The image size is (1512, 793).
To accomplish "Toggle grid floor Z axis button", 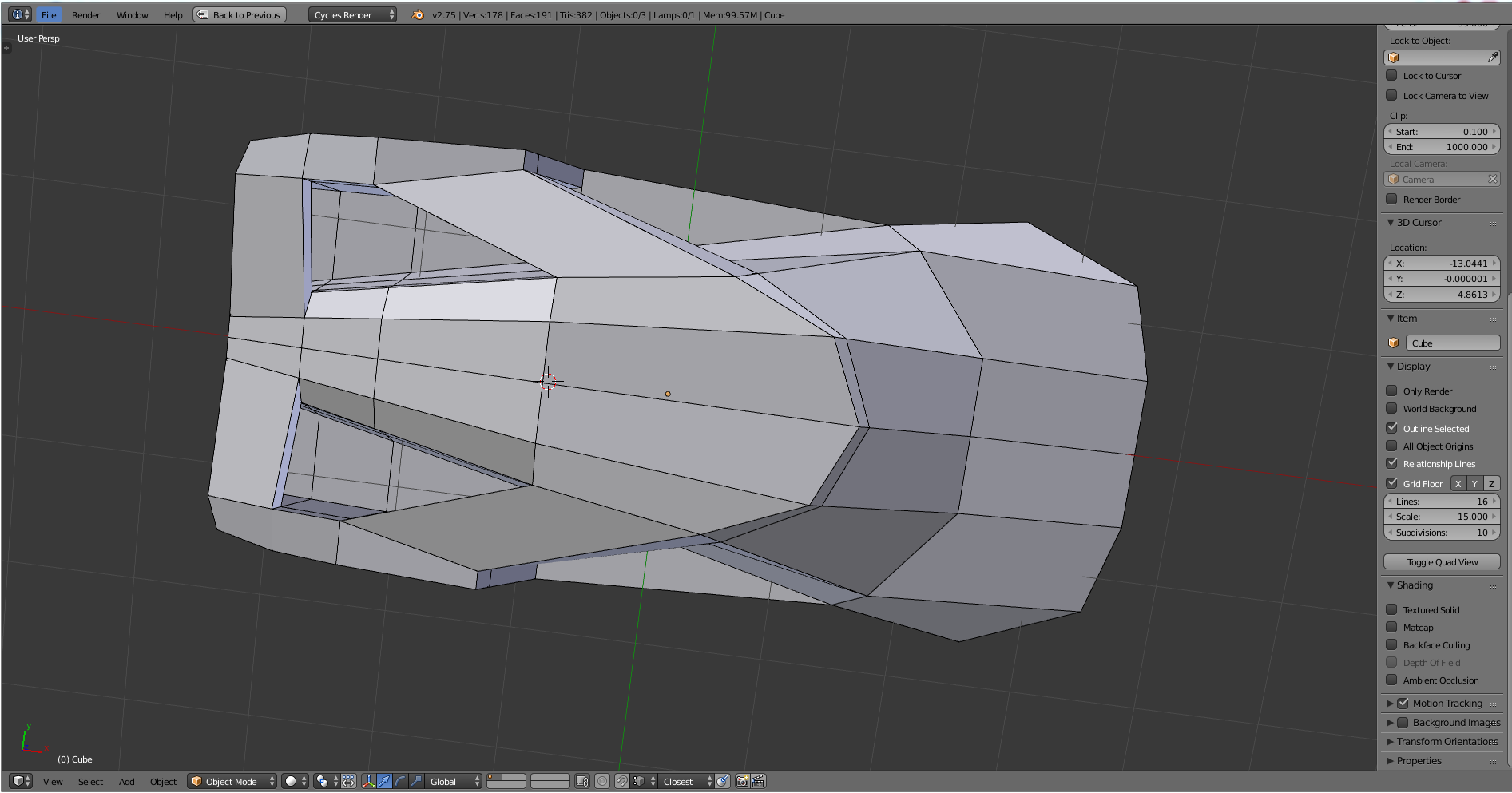I will pyautogui.click(x=1491, y=483).
